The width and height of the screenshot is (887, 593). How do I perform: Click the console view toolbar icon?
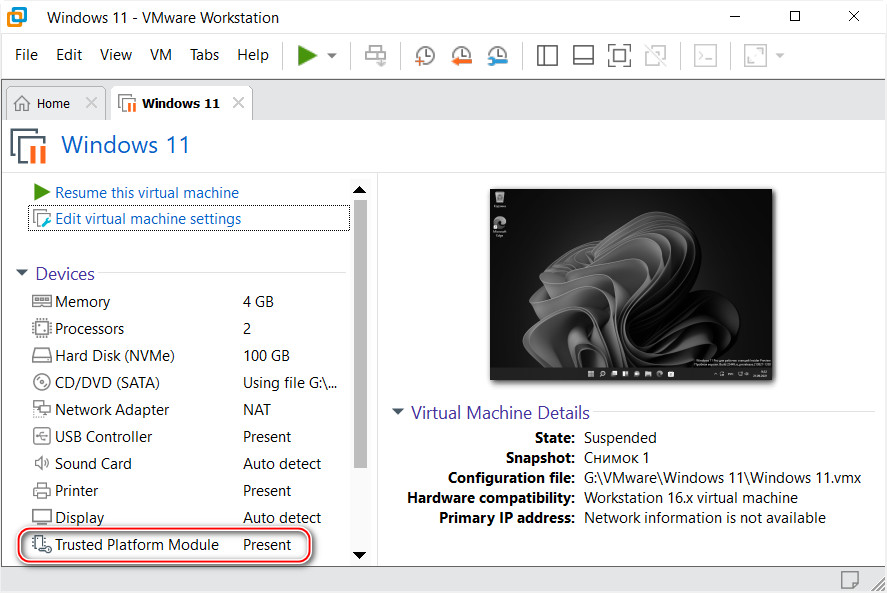705,55
